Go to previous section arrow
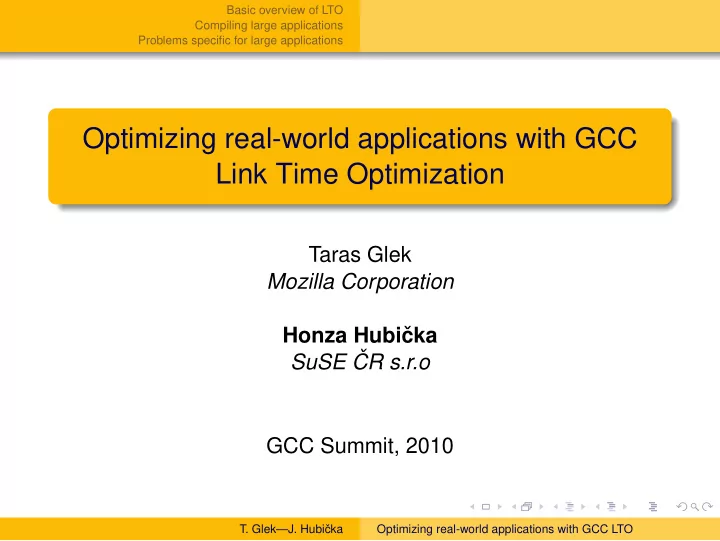The width and height of the screenshot is (720, 541). pyautogui.click(x=598, y=507)
